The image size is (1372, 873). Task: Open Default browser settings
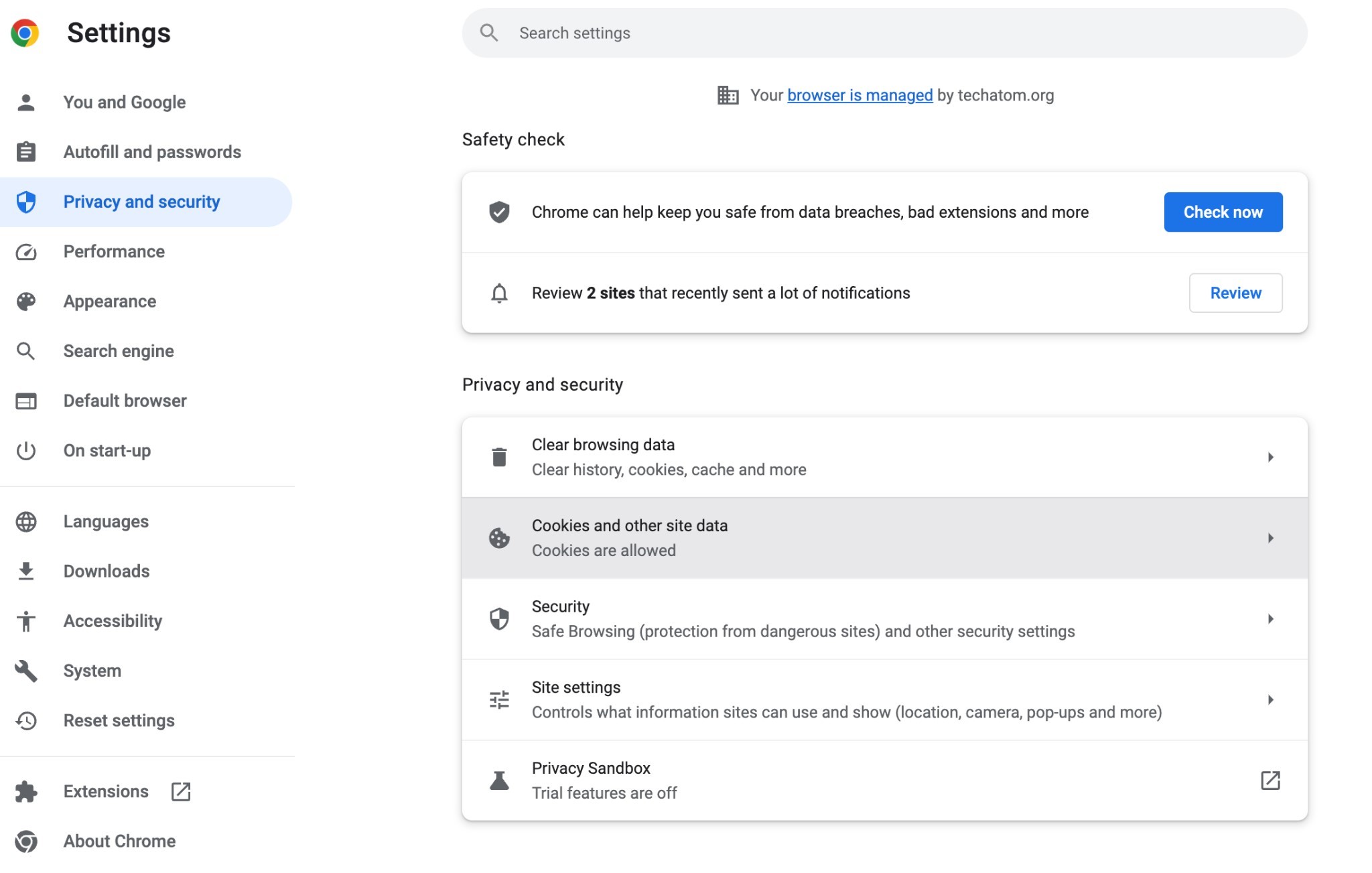(x=146, y=401)
